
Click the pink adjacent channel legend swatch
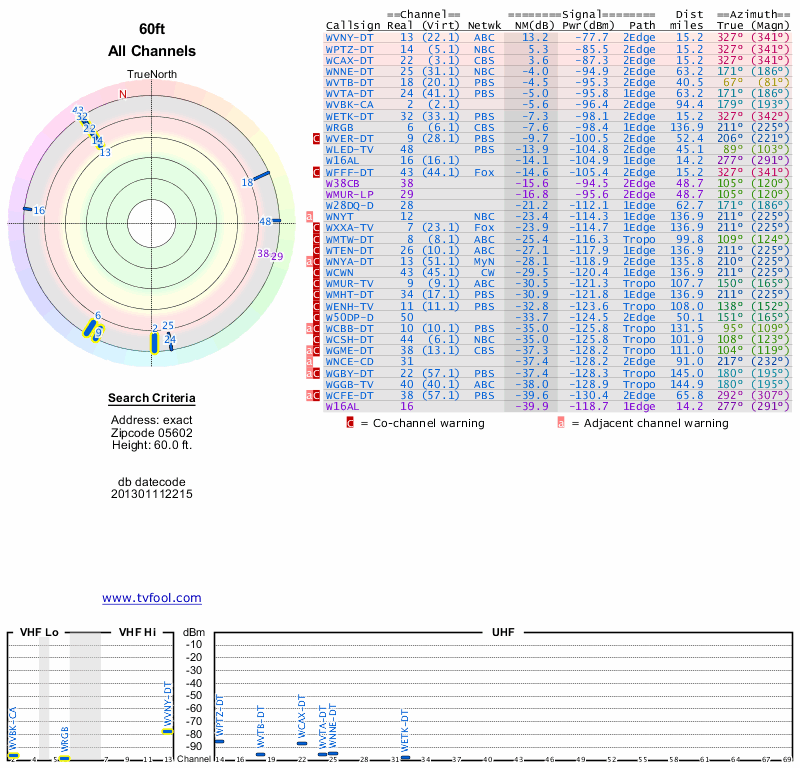561,423
